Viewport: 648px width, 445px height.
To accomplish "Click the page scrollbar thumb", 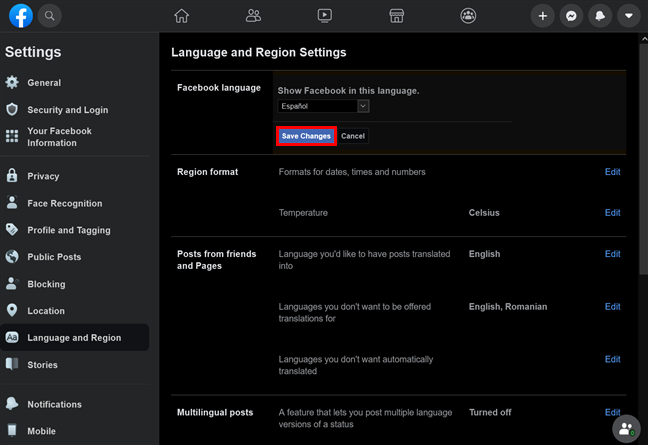I will pos(643,159).
